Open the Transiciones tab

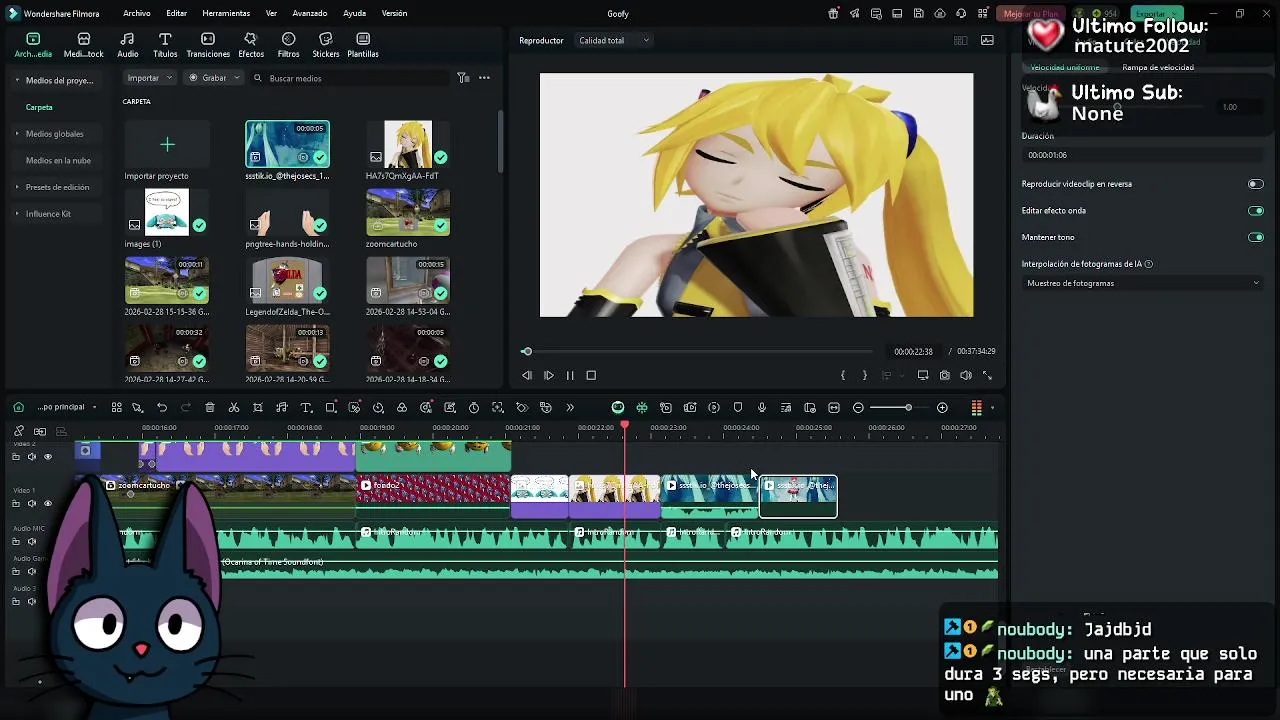click(x=208, y=45)
